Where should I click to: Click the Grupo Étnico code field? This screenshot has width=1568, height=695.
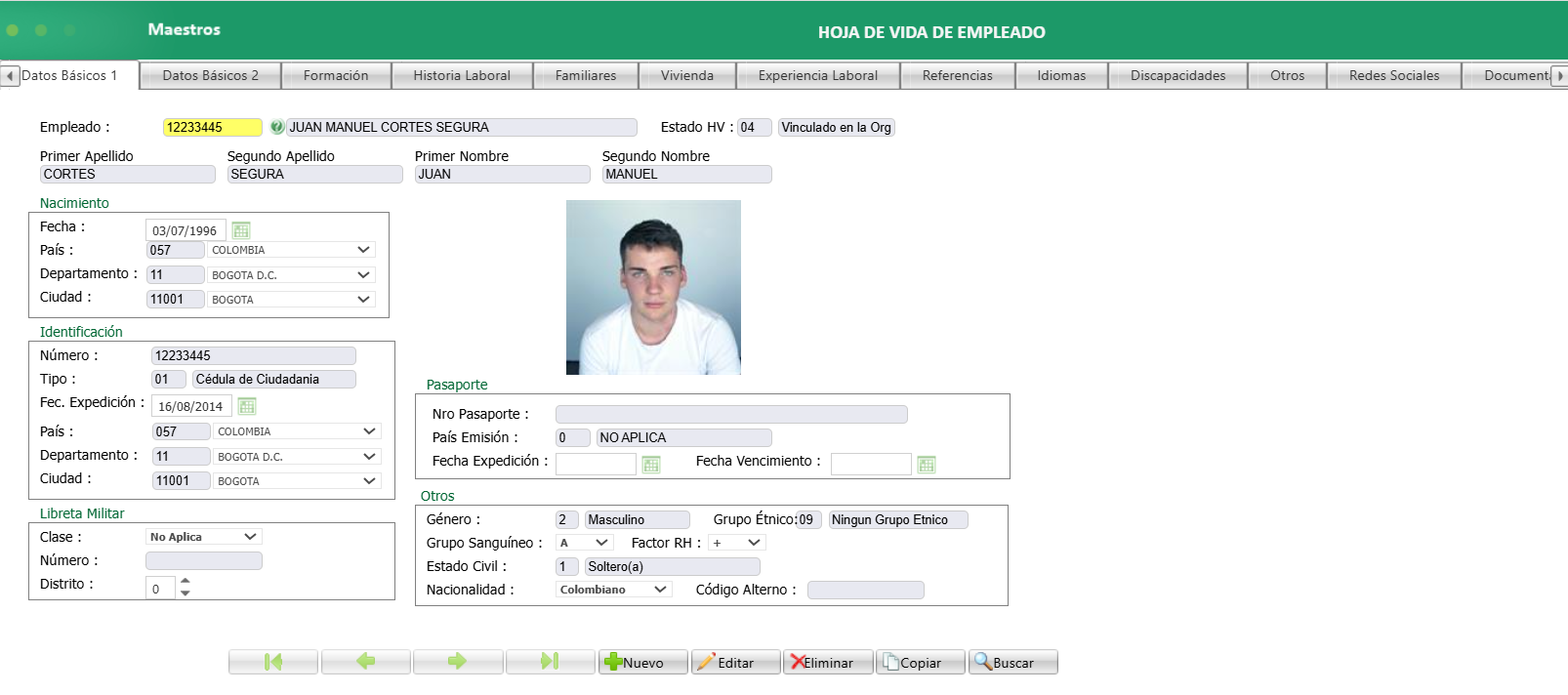[809, 519]
